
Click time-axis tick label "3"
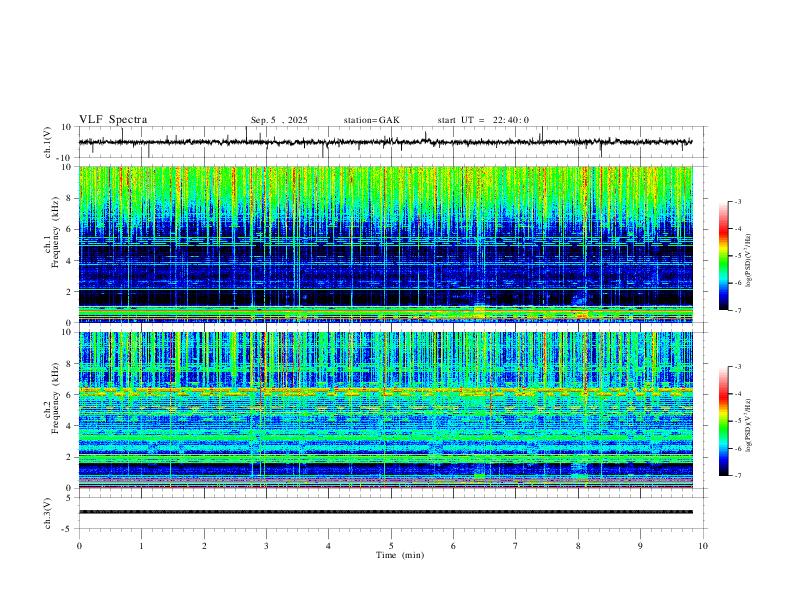click(x=266, y=546)
